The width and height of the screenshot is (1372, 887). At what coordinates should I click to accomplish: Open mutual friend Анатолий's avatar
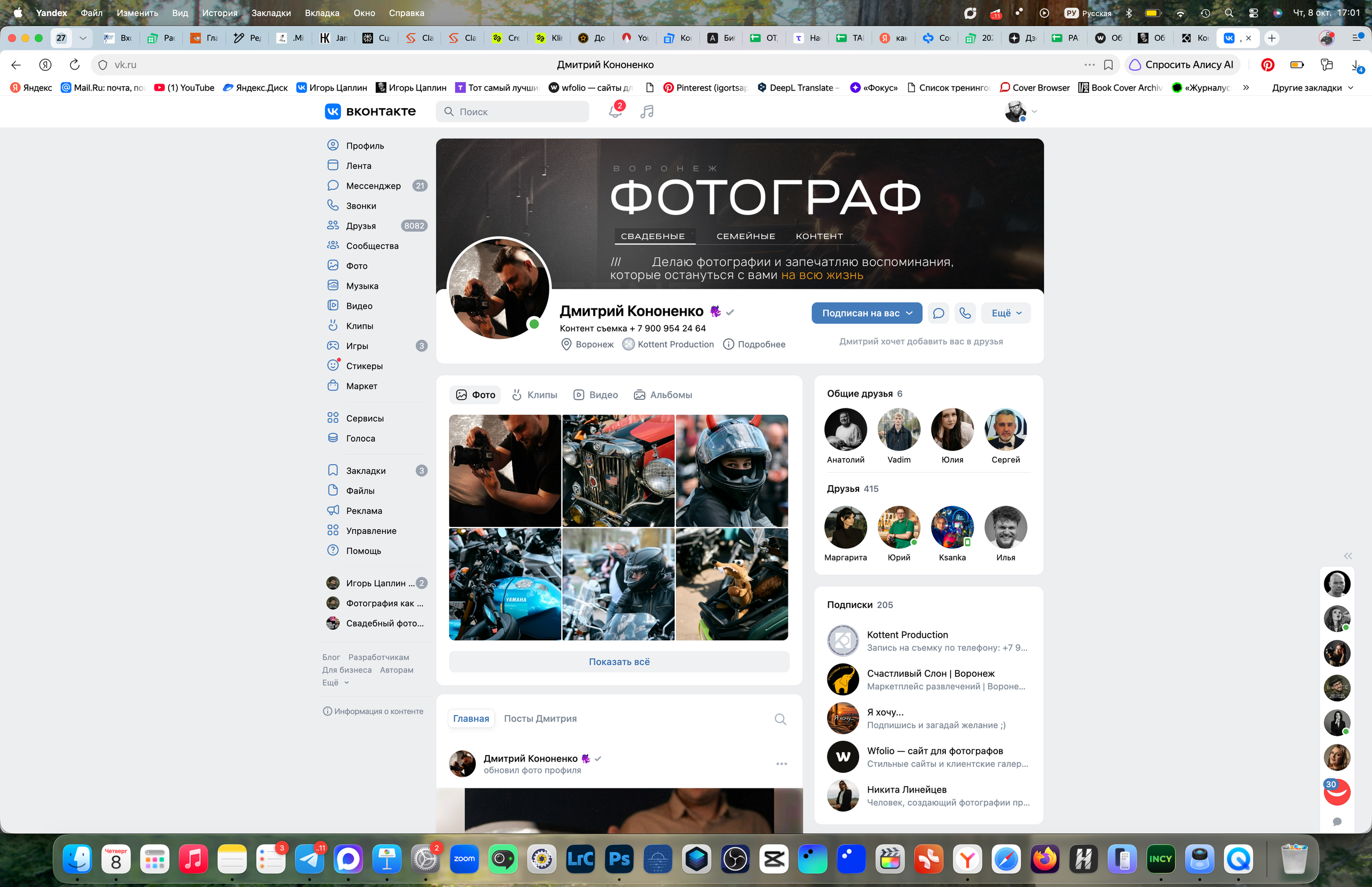pyautogui.click(x=846, y=430)
